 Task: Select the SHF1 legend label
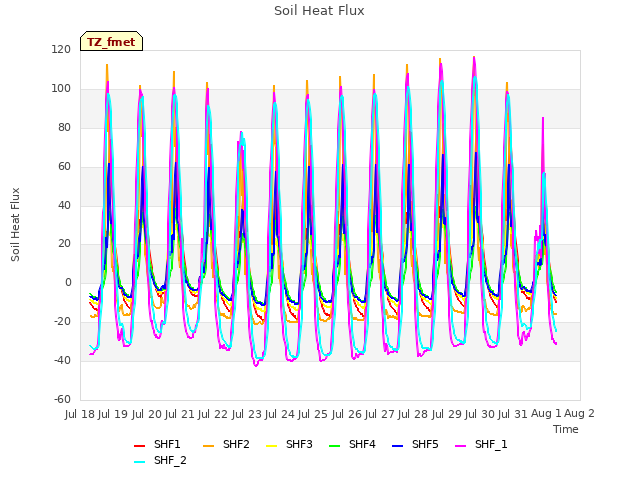click(167, 444)
